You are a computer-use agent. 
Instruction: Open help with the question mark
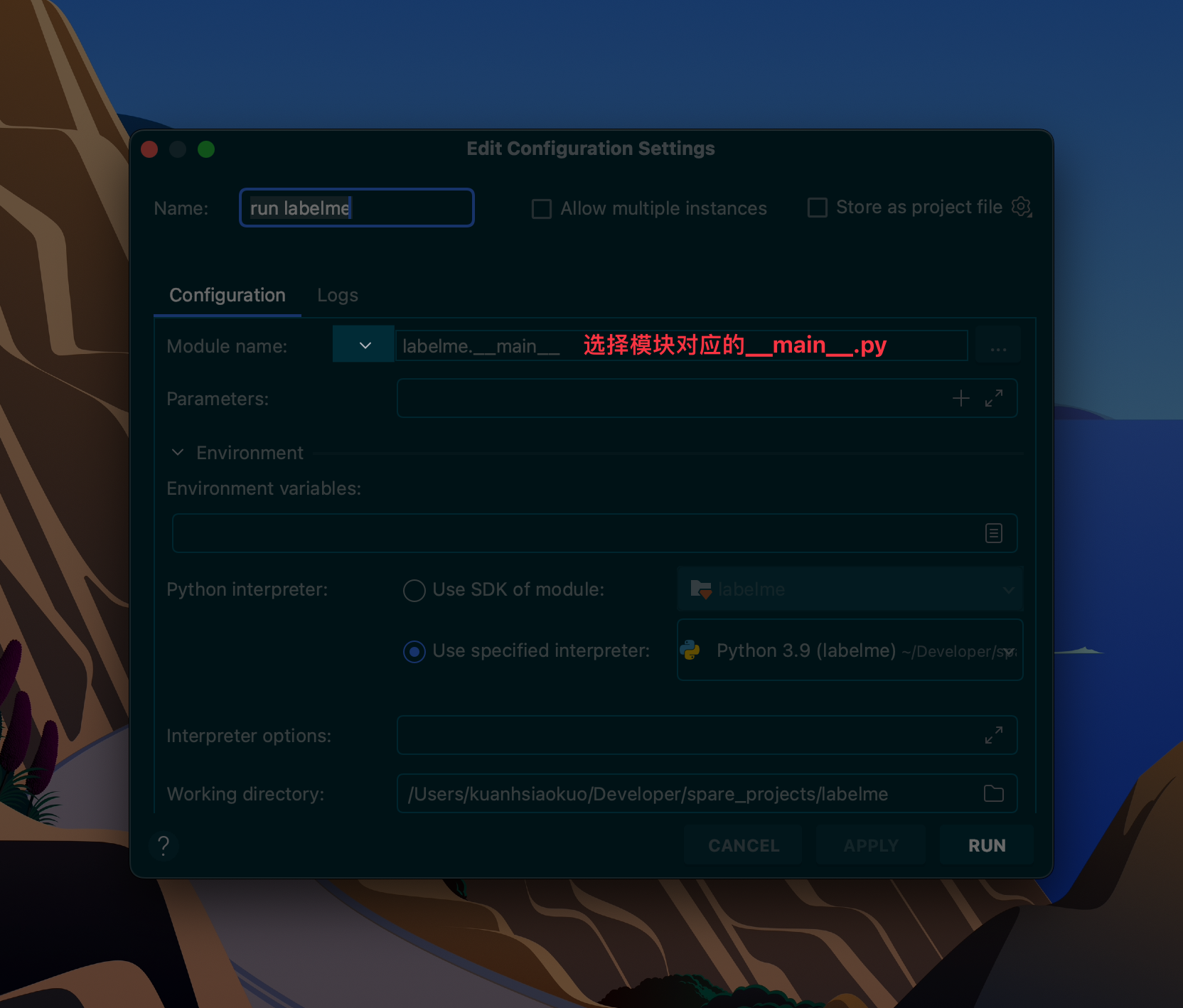tap(164, 845)
